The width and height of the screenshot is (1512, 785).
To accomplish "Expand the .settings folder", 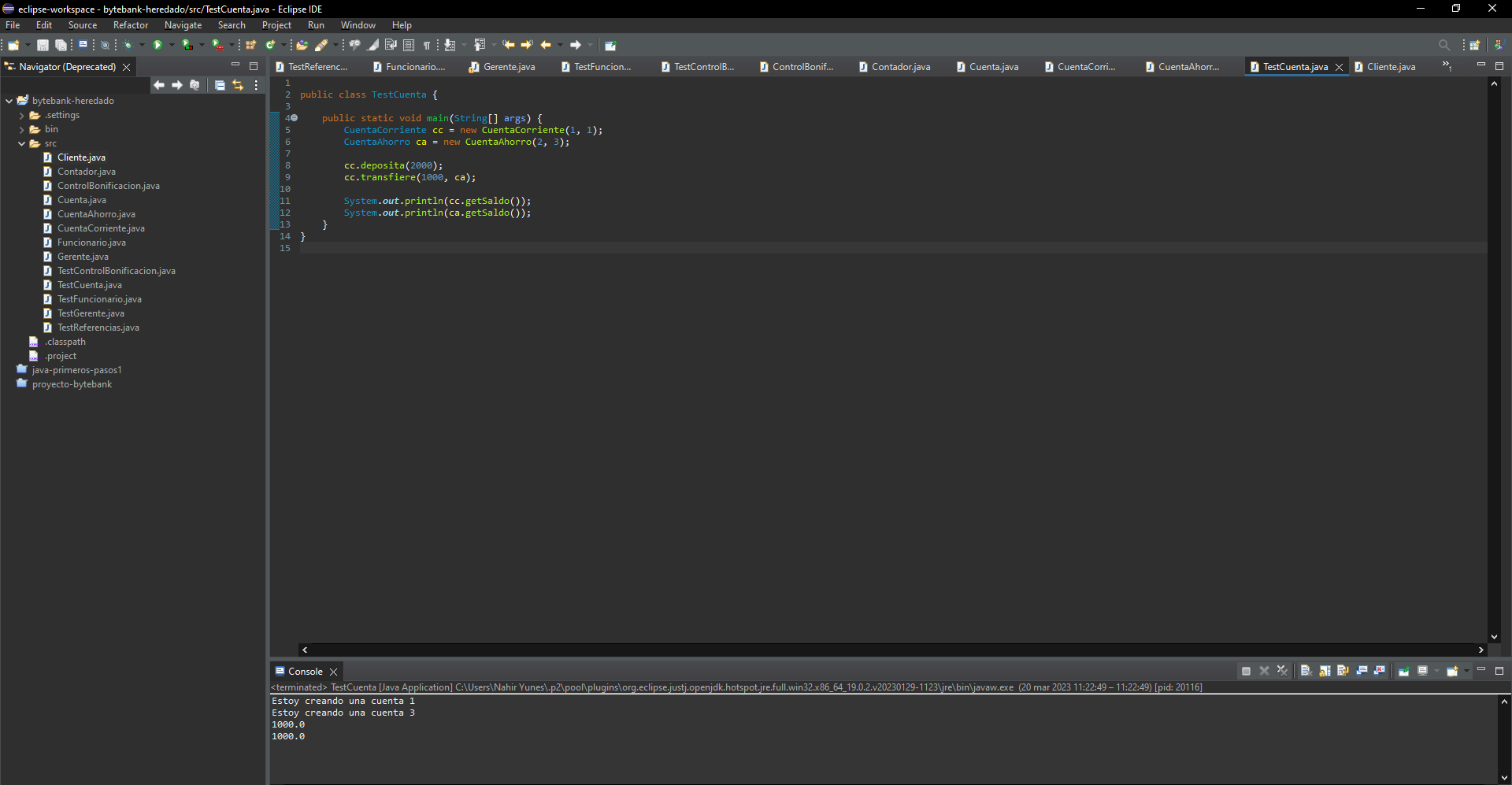I will pos(22,115).
